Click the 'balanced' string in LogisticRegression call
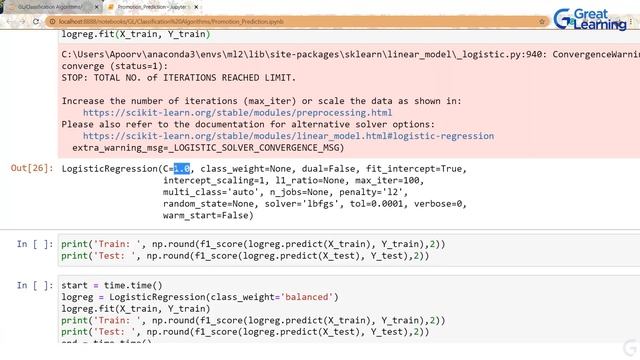640x360 pixels. (307, 297)
